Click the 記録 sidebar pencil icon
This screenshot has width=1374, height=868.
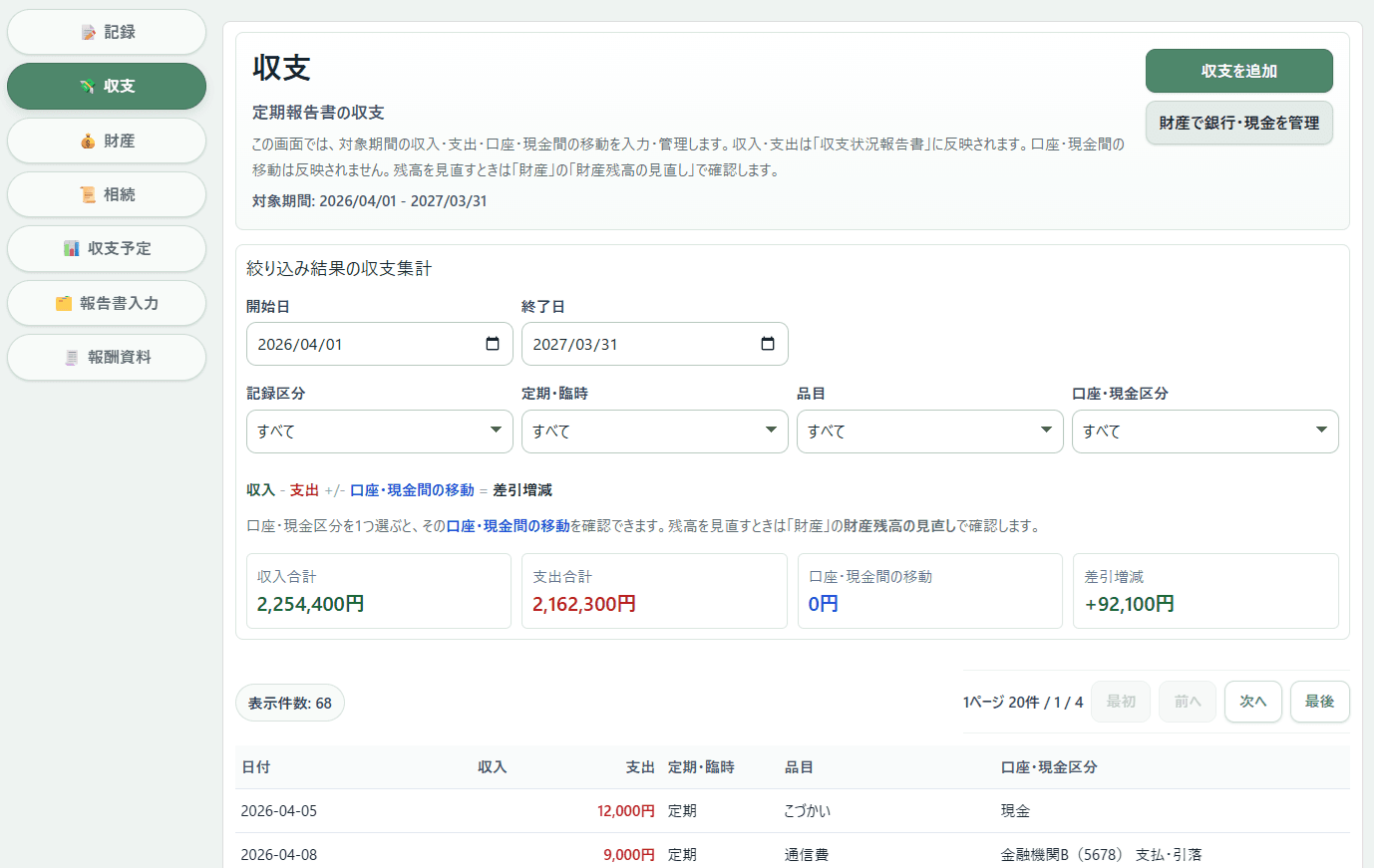pyautogui.click(x=89, y=32)
